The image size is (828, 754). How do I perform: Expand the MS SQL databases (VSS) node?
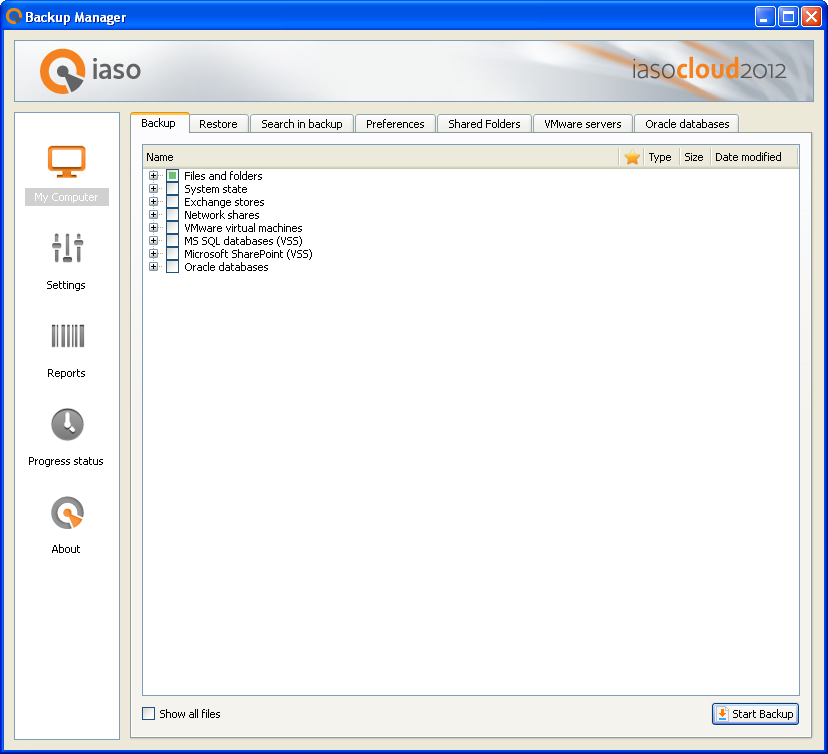(153, 241)
